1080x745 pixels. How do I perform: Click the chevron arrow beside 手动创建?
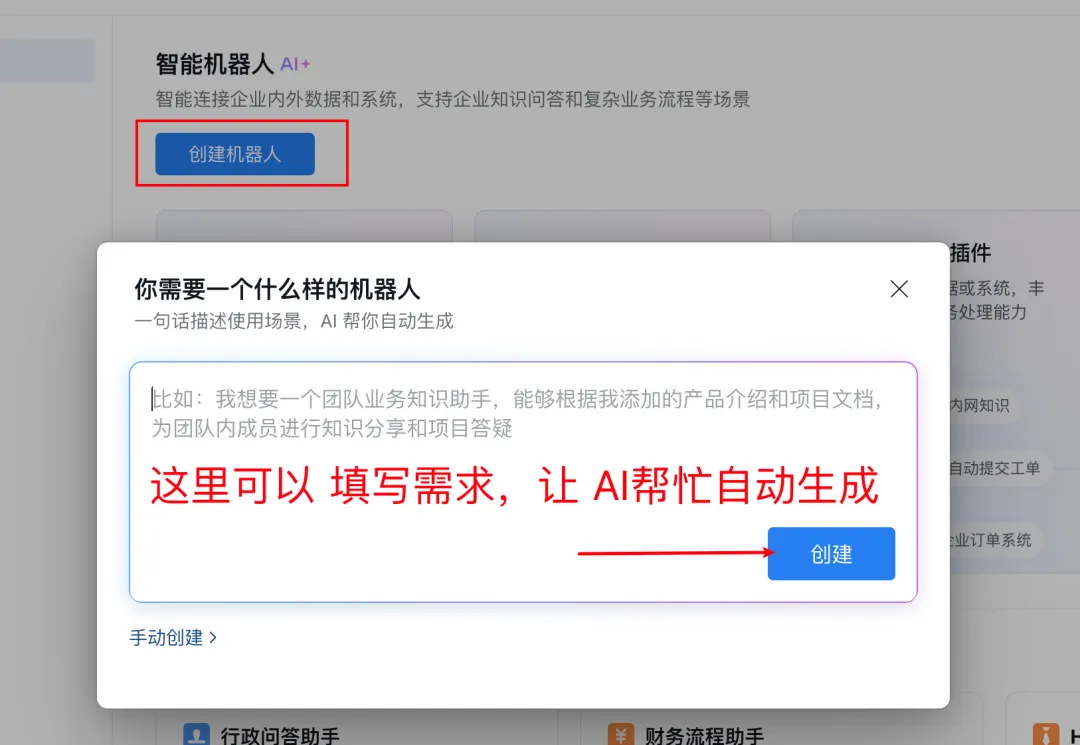tap(213, 638)
